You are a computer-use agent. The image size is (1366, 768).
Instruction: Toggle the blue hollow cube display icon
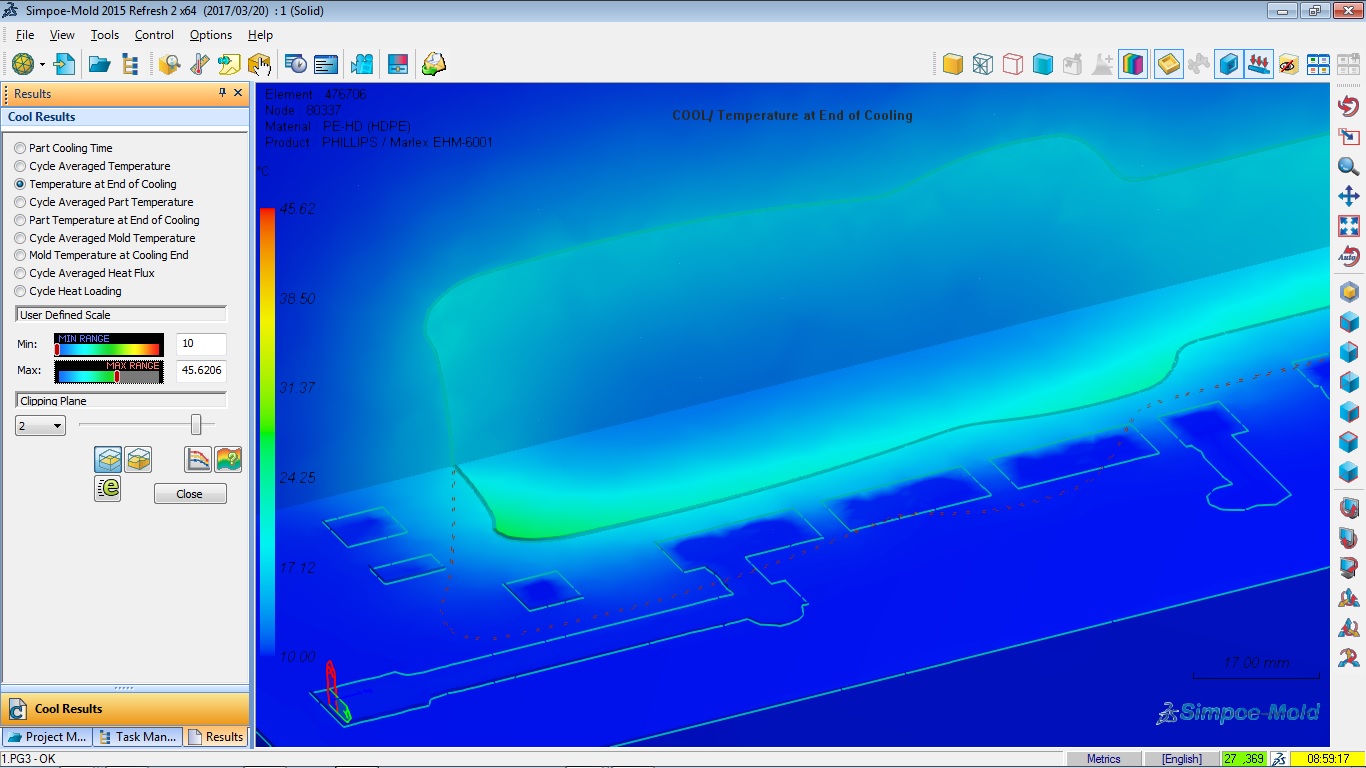pyautogui.click(x=1229, y=64)
